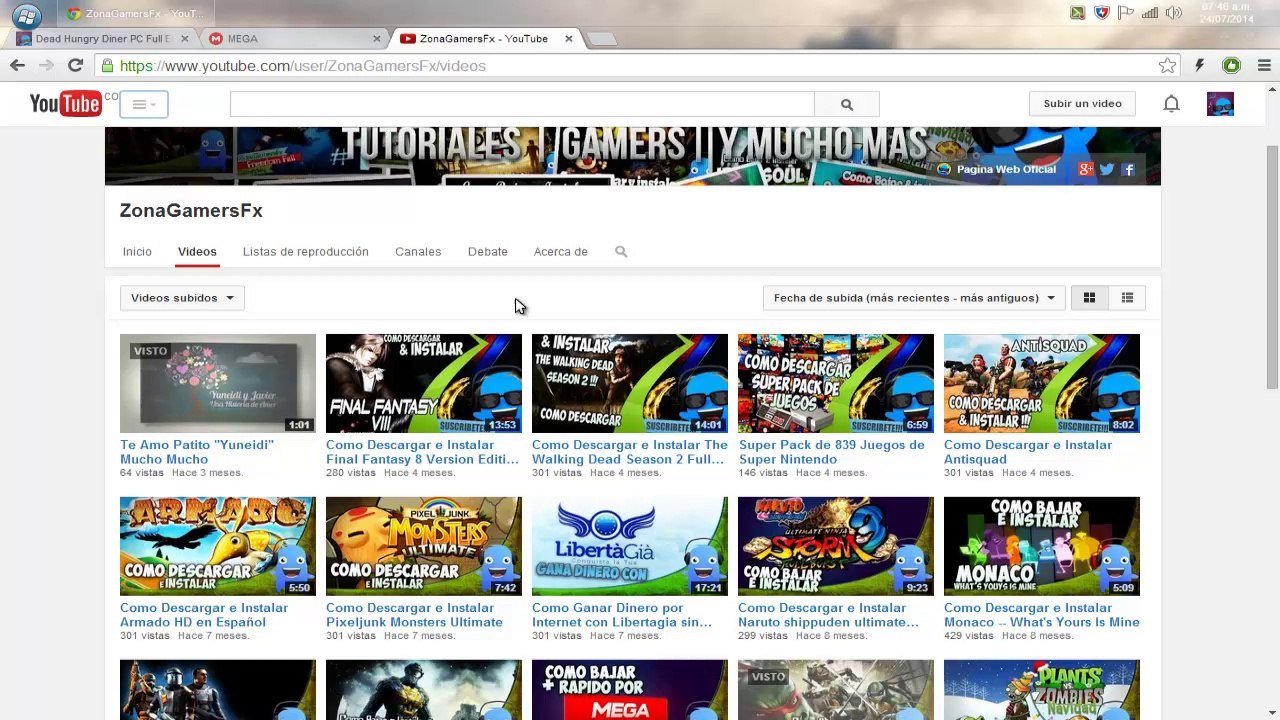Open the Como Bajar + Rapido por MEGA thumbnail
The height and width of the screenshot is (720, 1280).
[x=630, y=690]
